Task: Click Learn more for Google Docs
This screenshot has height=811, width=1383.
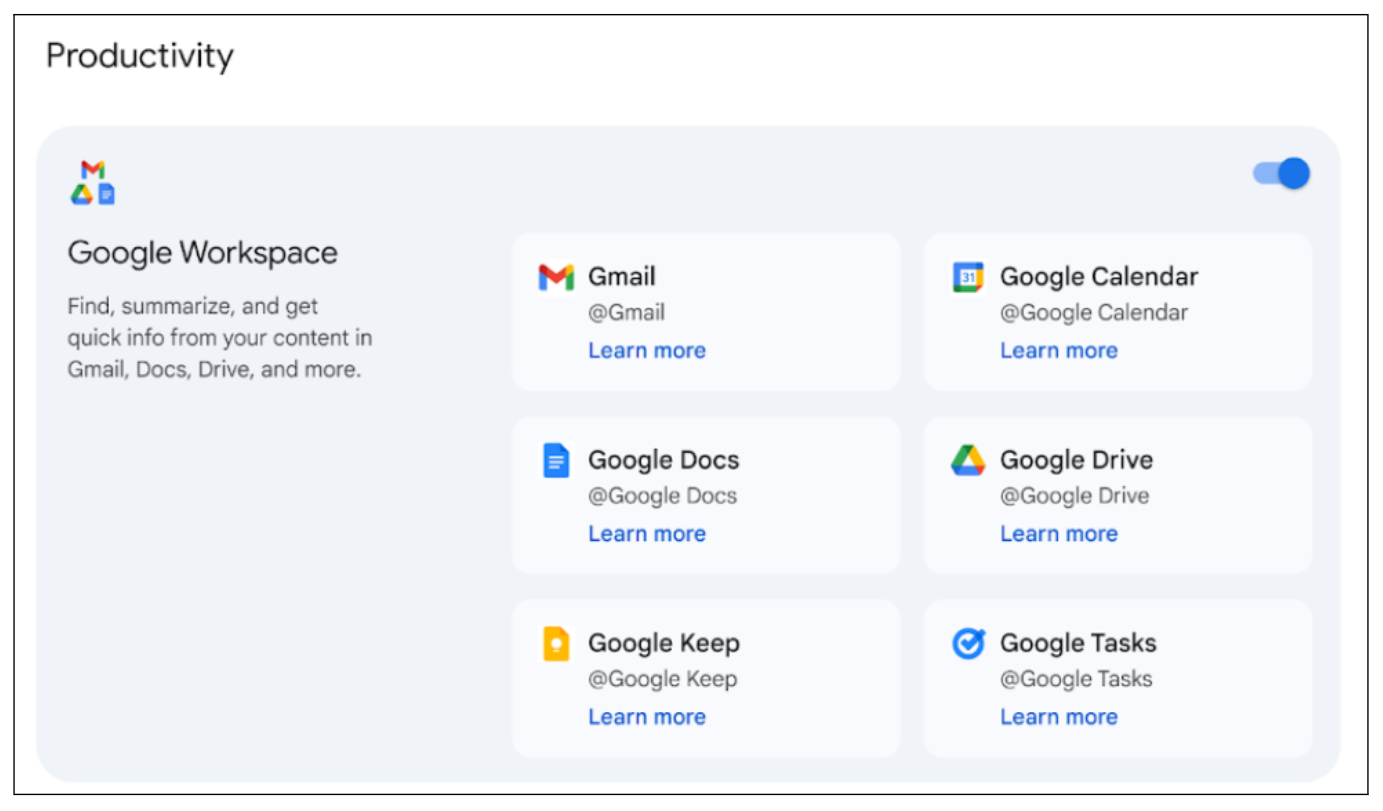Action: [x=647, y=533]
